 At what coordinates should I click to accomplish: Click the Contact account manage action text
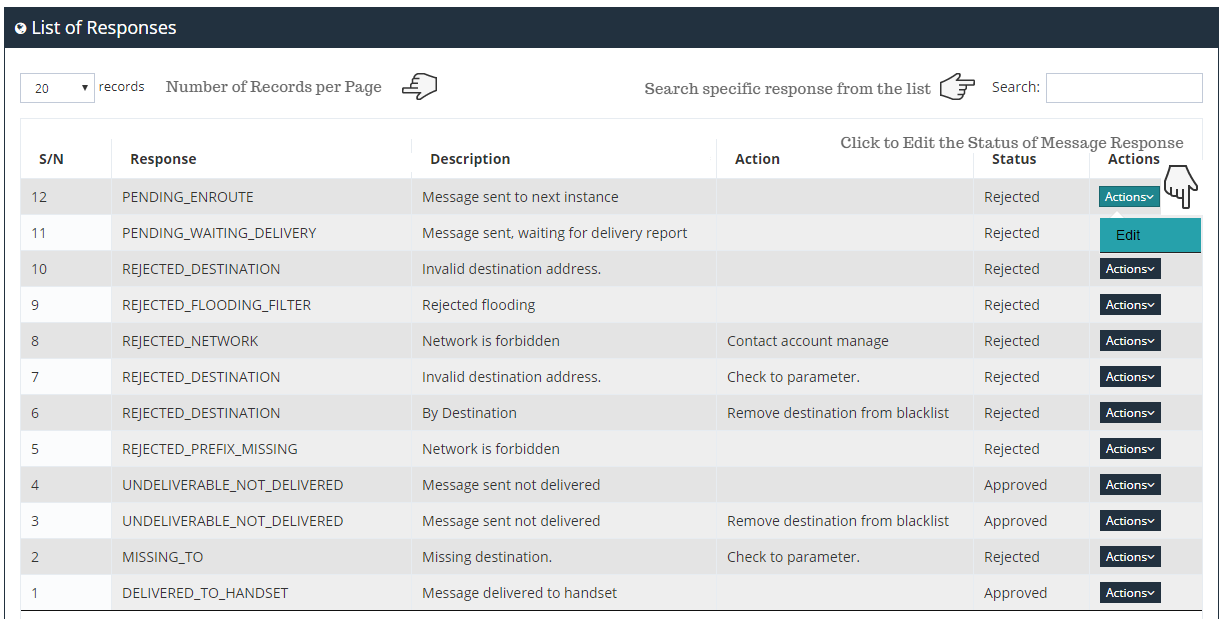pyautogui.click(x=807, y=341)
